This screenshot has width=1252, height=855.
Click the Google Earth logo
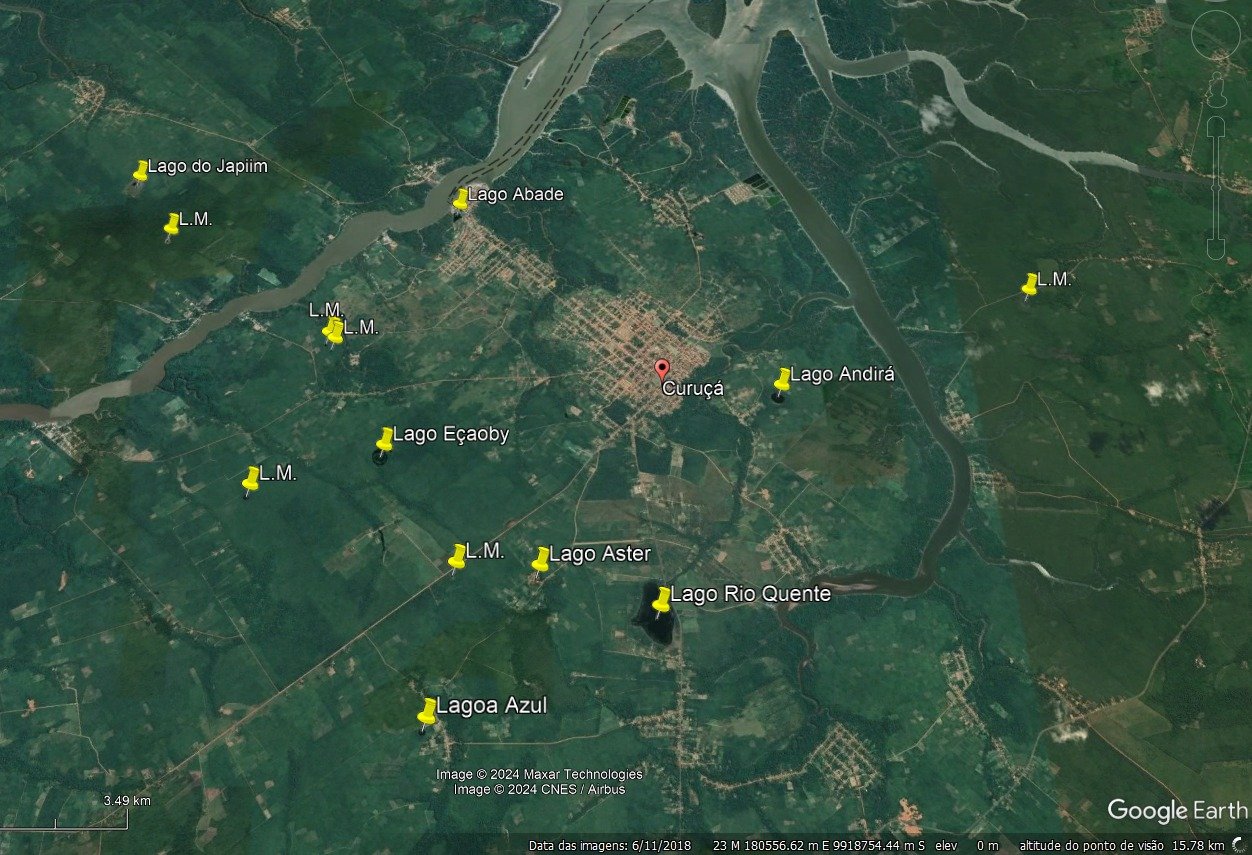point(1177,811)
